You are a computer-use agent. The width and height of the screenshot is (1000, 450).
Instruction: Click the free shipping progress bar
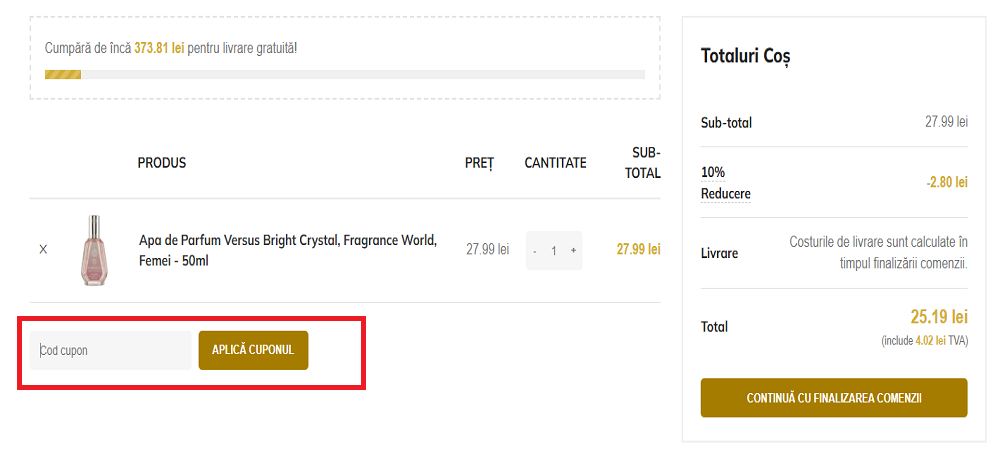click(345, 74)
